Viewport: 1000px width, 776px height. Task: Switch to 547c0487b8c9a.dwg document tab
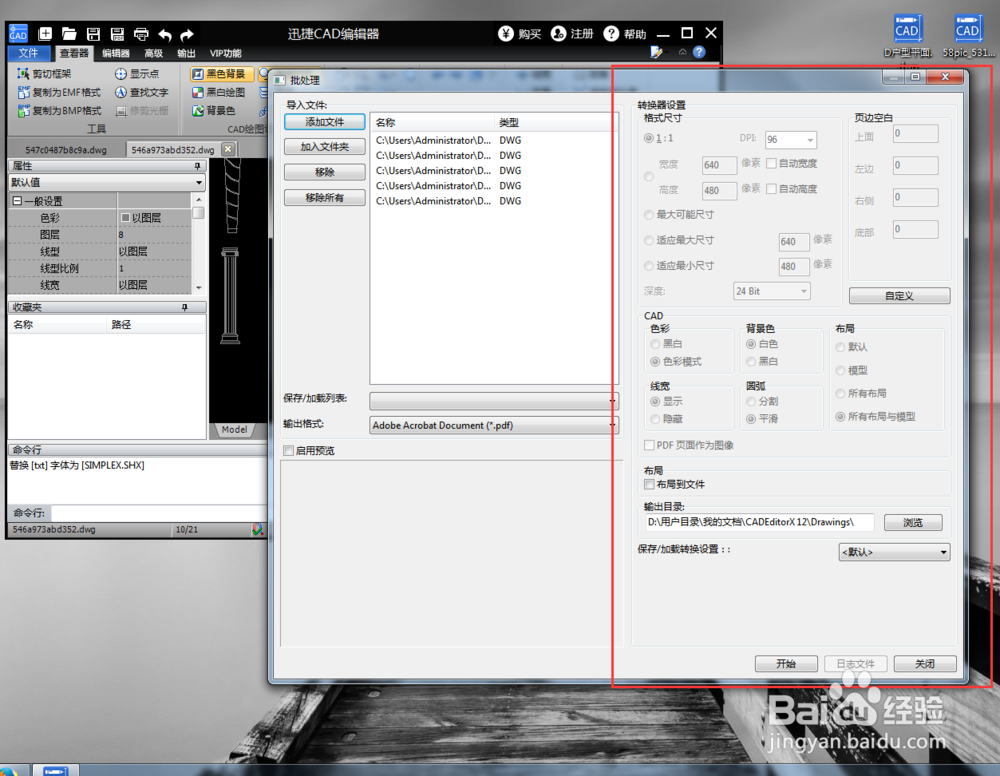point(66,150)
